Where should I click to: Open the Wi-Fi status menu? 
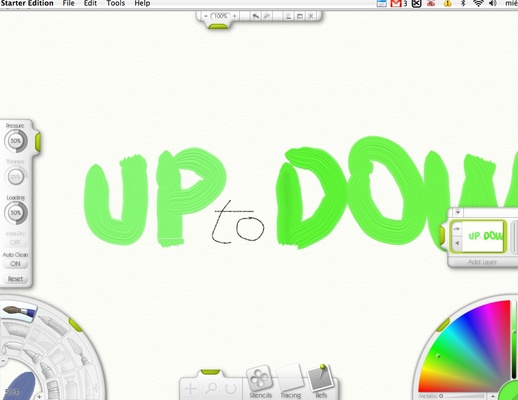click(478, 3)
